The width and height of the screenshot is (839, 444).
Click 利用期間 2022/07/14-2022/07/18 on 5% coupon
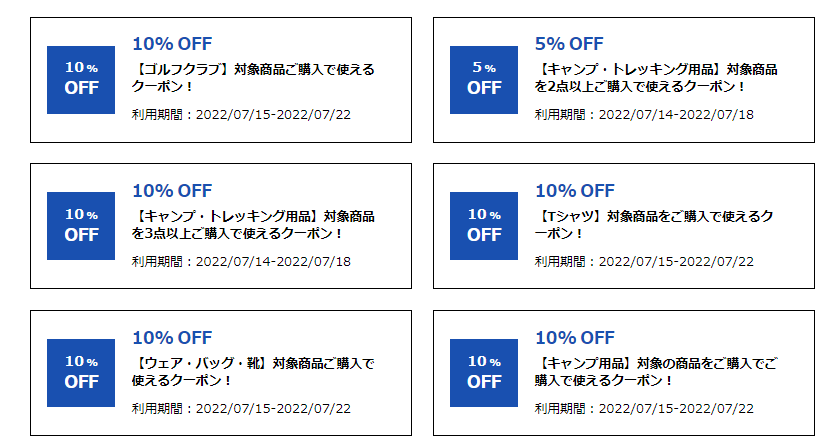coord(644,114)
